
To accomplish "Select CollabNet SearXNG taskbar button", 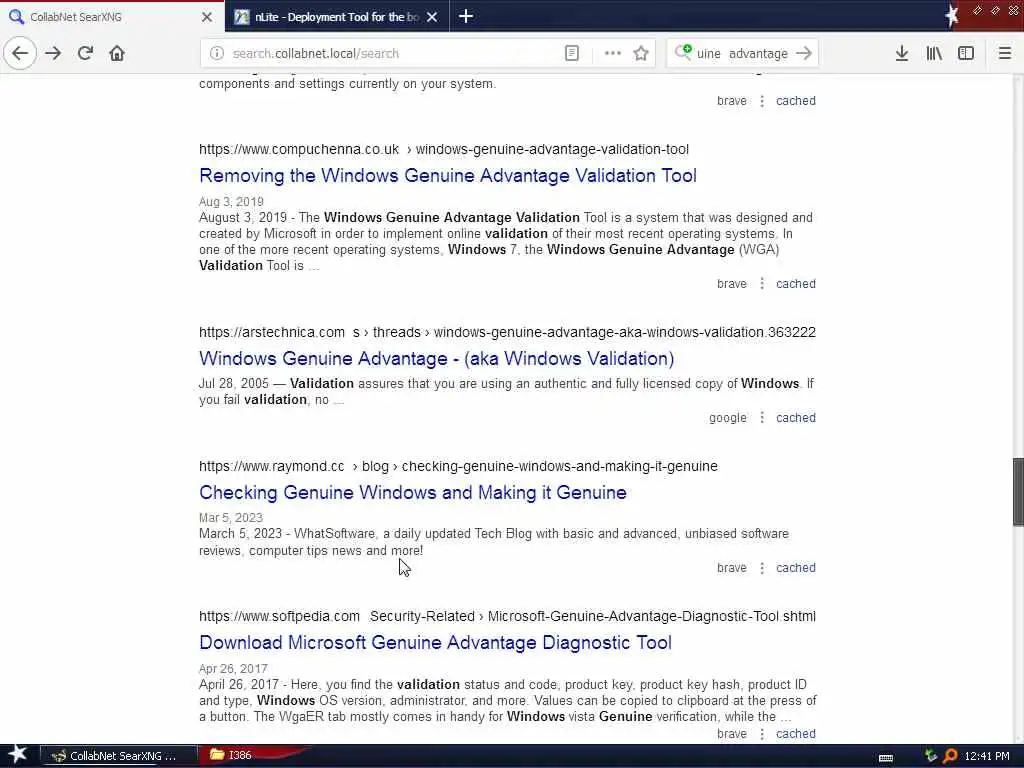I will pyautogui.click(x=119, y=756).
